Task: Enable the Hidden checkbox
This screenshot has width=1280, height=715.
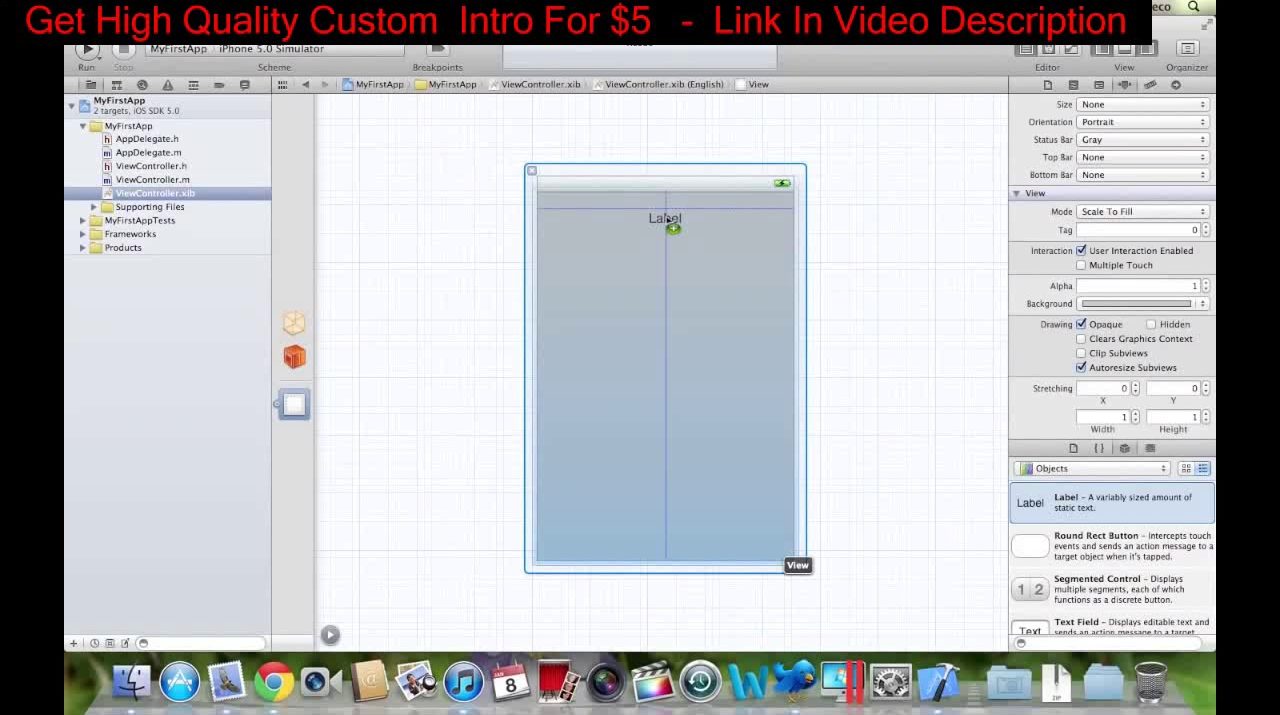Action: (1151, 324)
